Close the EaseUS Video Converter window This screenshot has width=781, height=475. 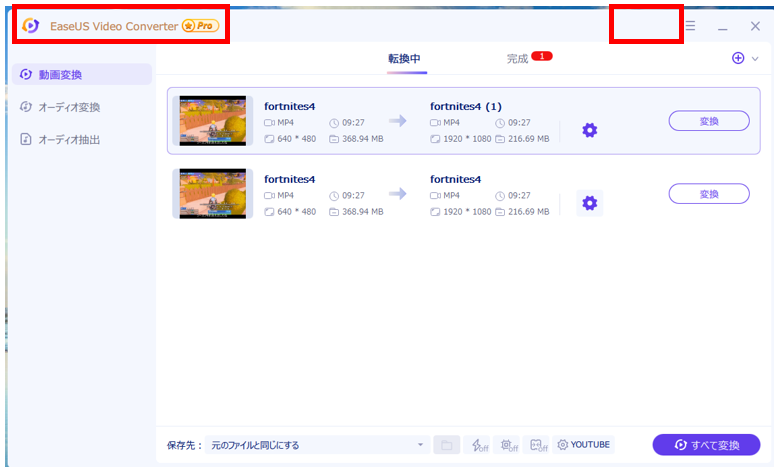(755, 26)
